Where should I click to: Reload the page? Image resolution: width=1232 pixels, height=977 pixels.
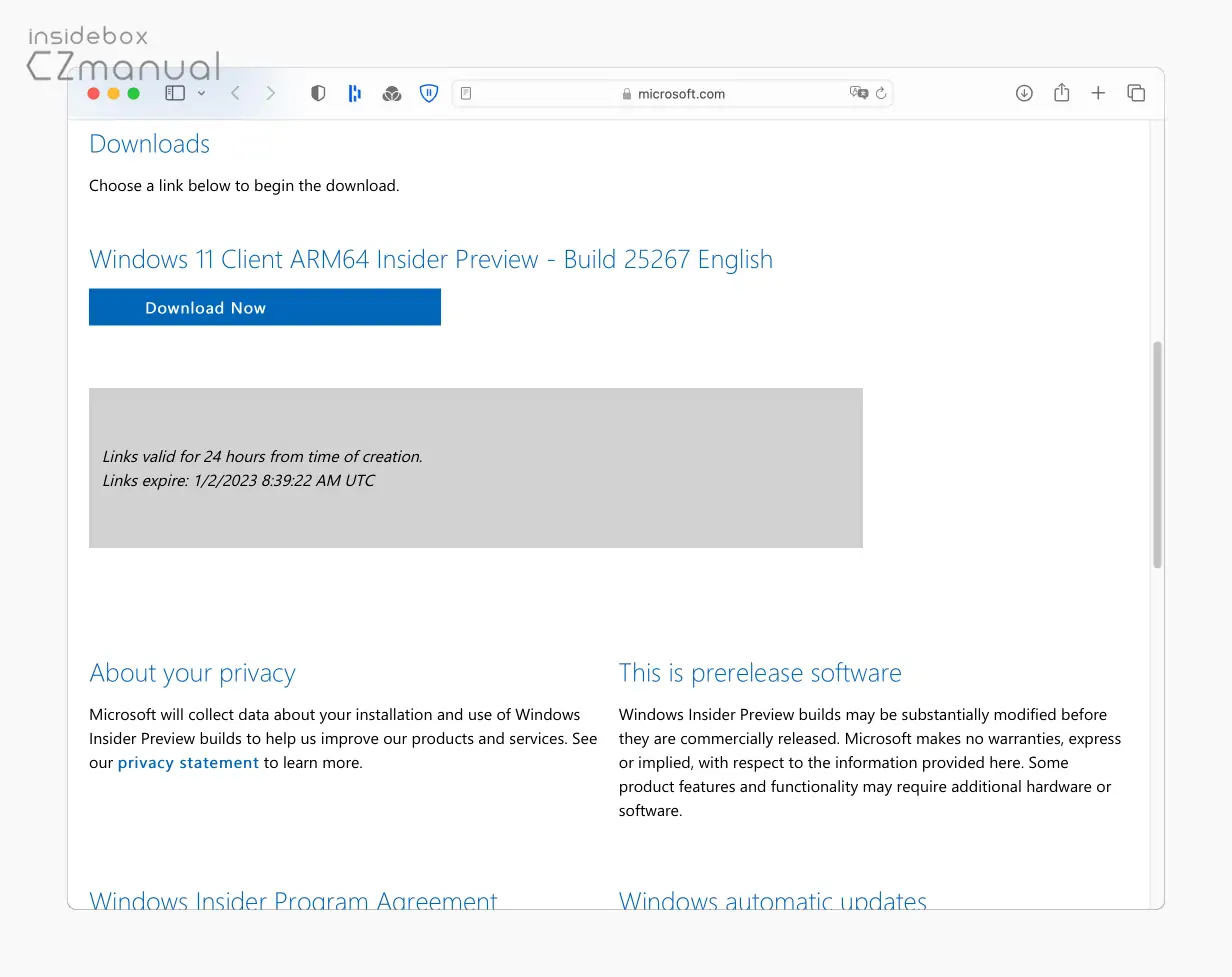click(881, 93)
